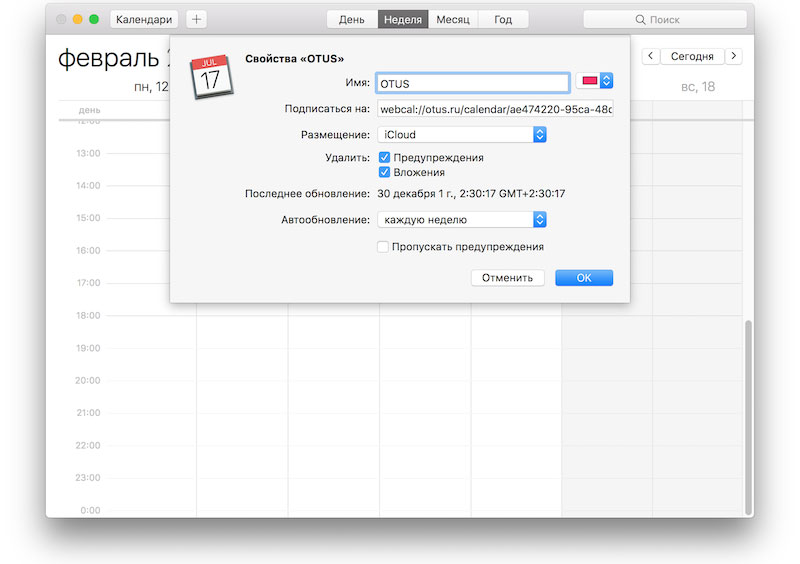Go to previous week with left chevron
800x564 pixels.
click(x=651, y=56)
